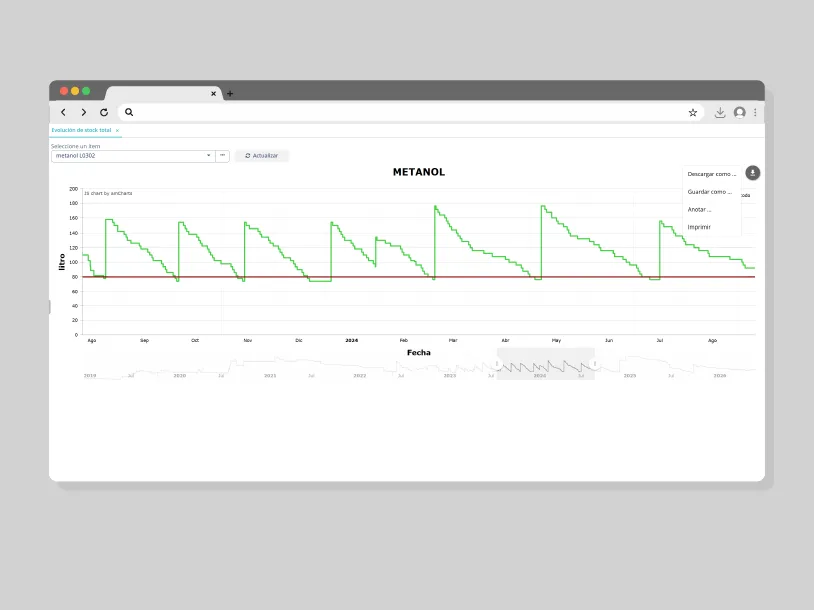The width and height of the screenshot is (814, 610).
Task: Click the ellipsis button beside item selector
Action: 222,156
